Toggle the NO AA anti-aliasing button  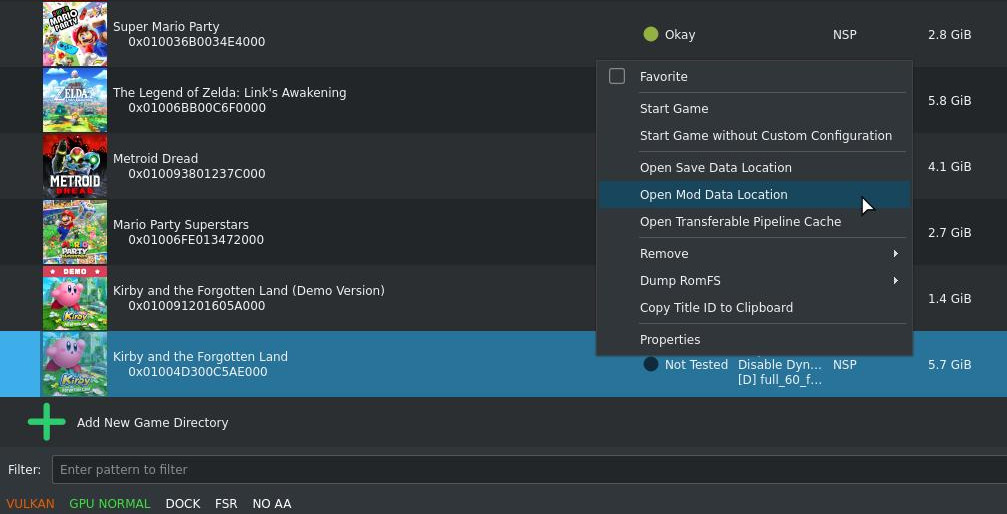click(x=272, y=504)
